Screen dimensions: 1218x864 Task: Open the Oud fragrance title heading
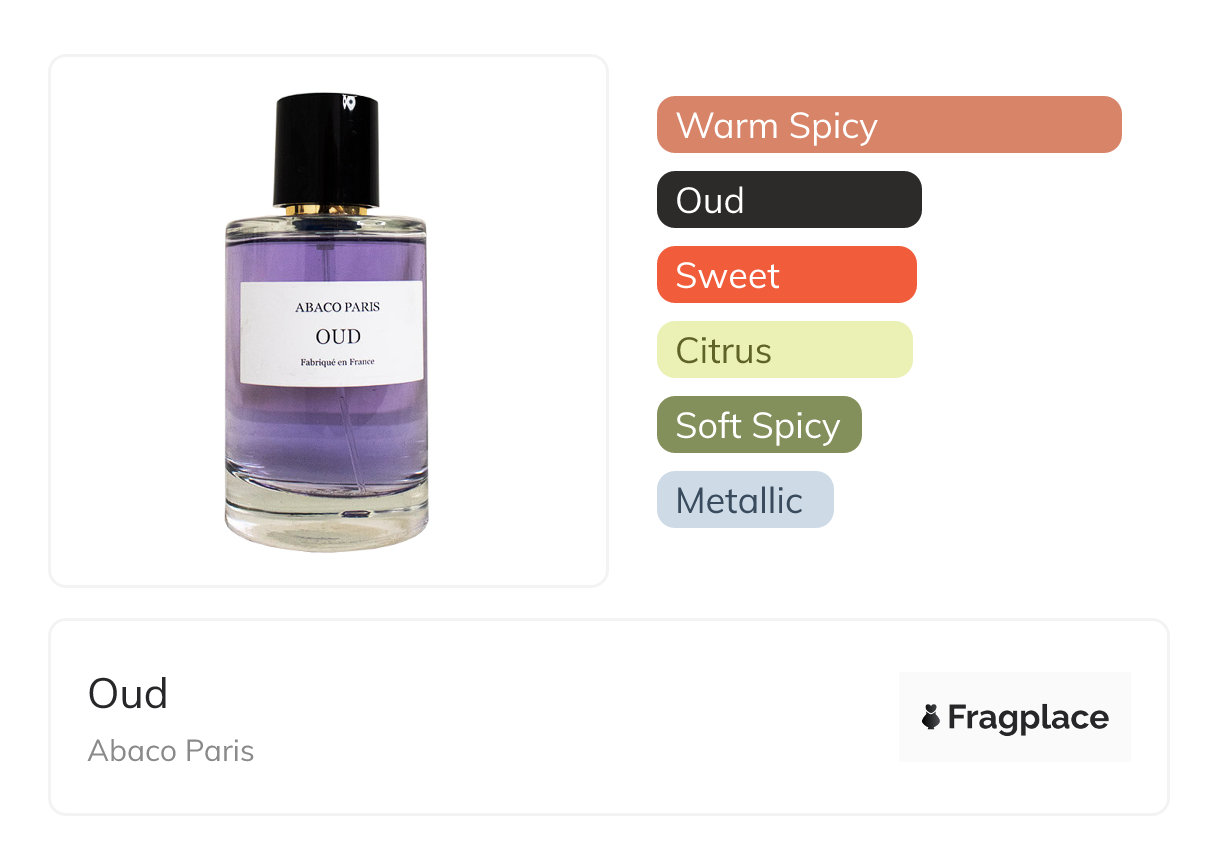(x=128, y=694)
